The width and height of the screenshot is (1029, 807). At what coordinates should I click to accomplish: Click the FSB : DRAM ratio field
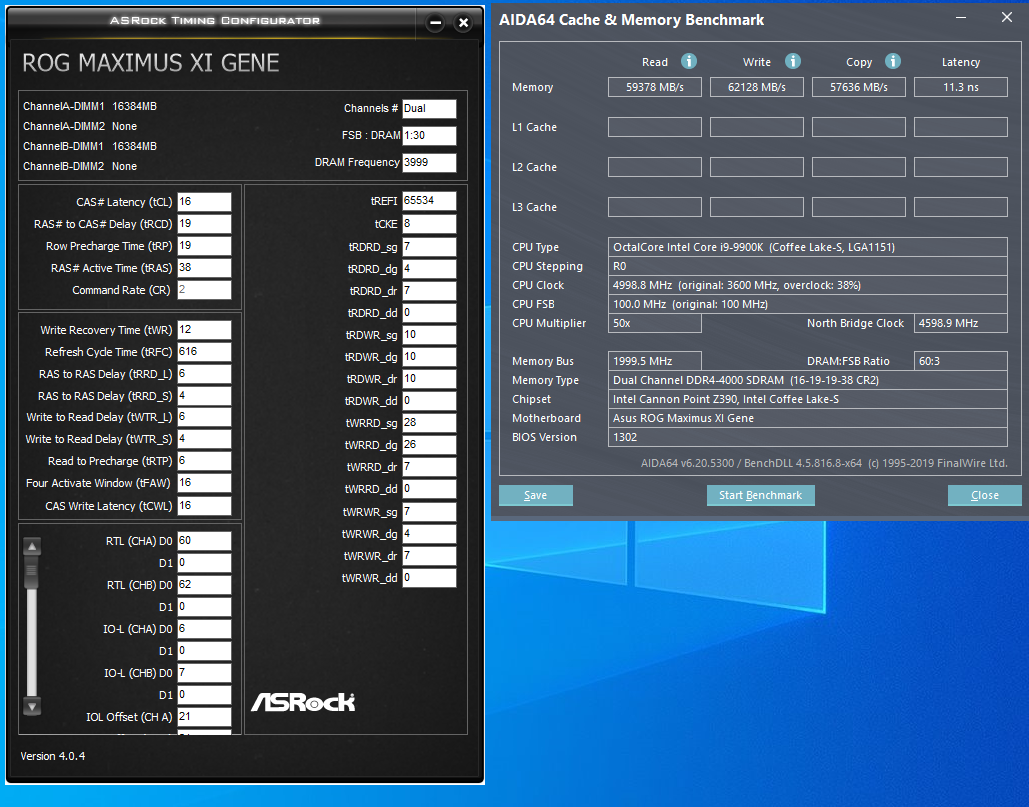429,135
